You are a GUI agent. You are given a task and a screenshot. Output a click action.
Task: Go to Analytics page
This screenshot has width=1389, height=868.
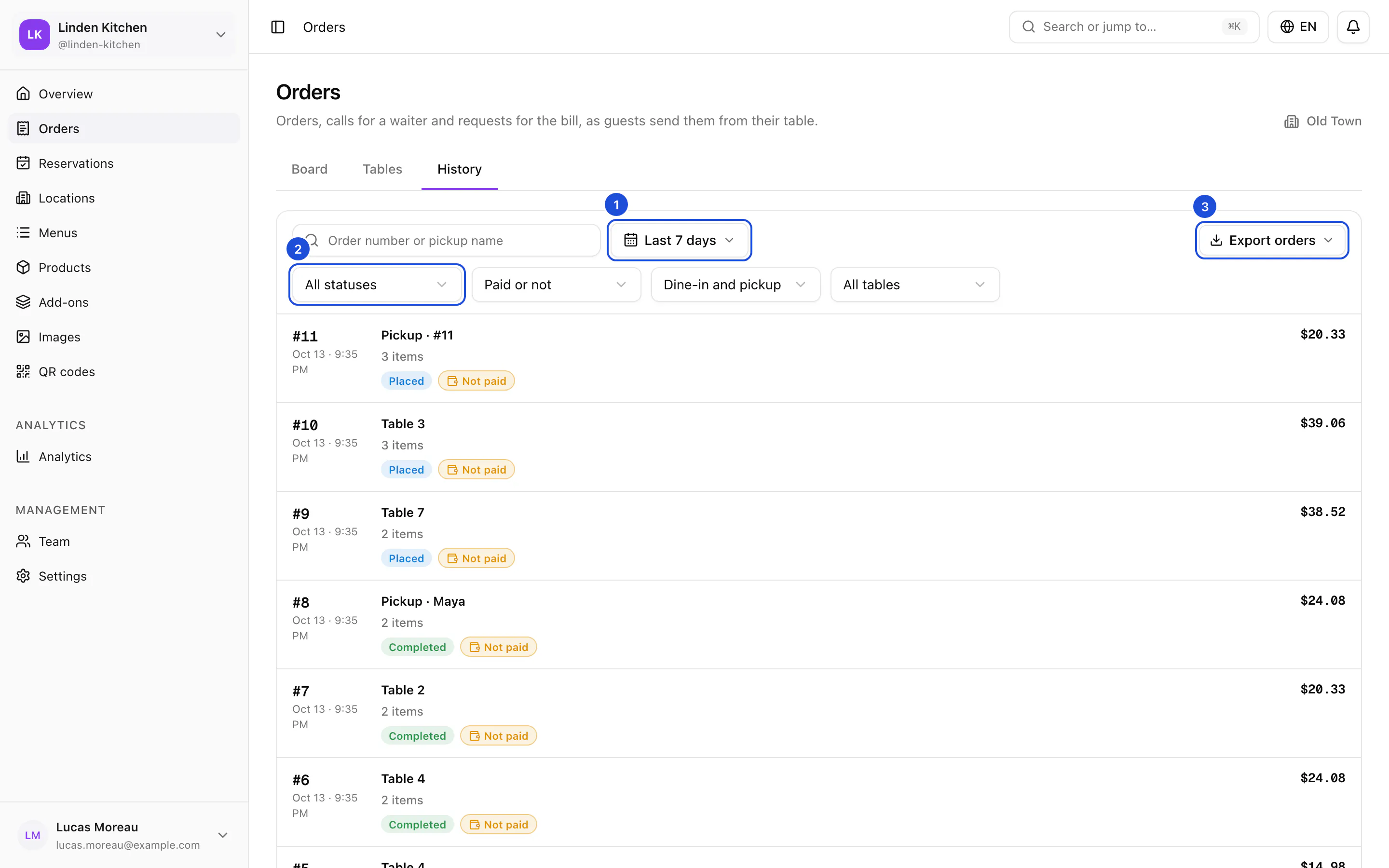click(x=124, y=456)
